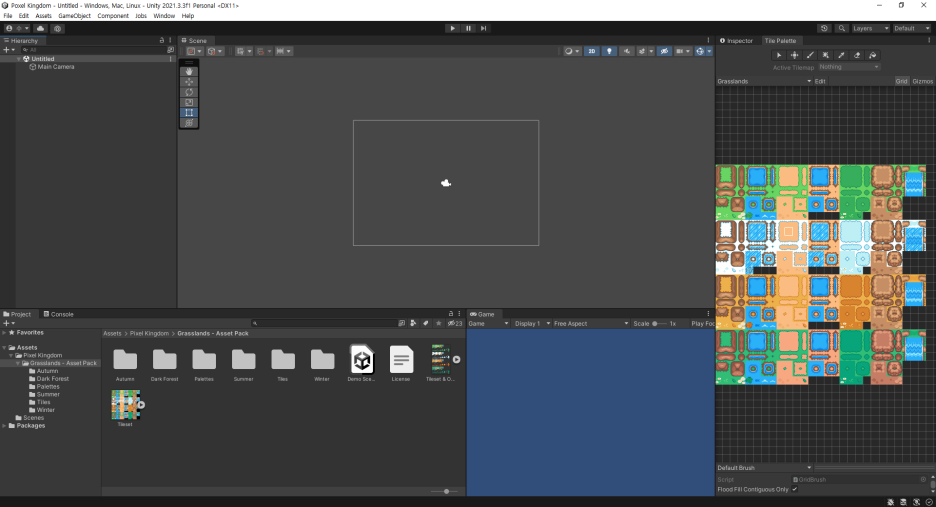
Task: Open the Default Brush dropdown
Action: tap(764, 468)
